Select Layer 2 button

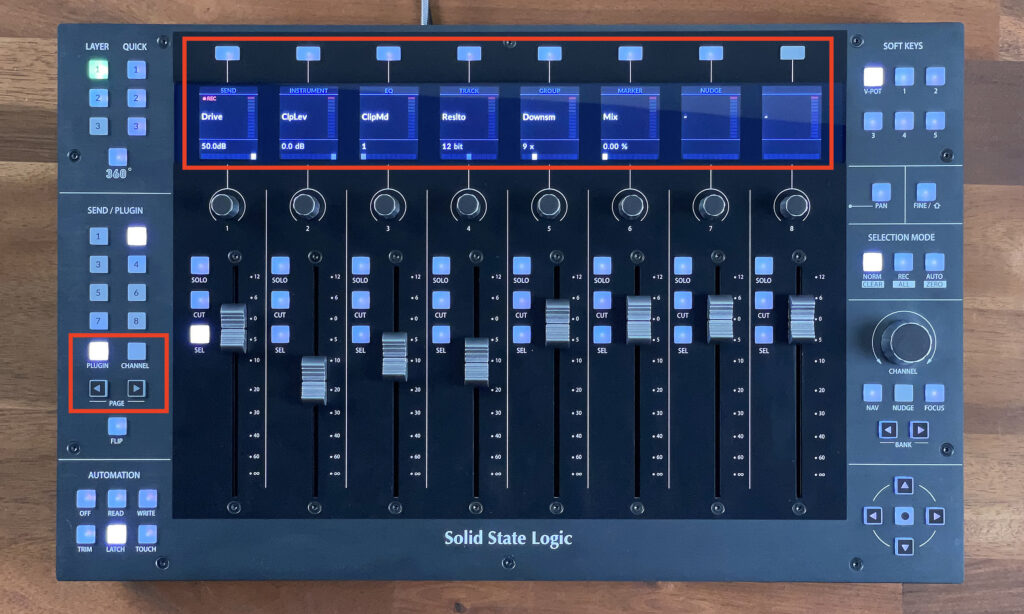(x=98, y=98)
